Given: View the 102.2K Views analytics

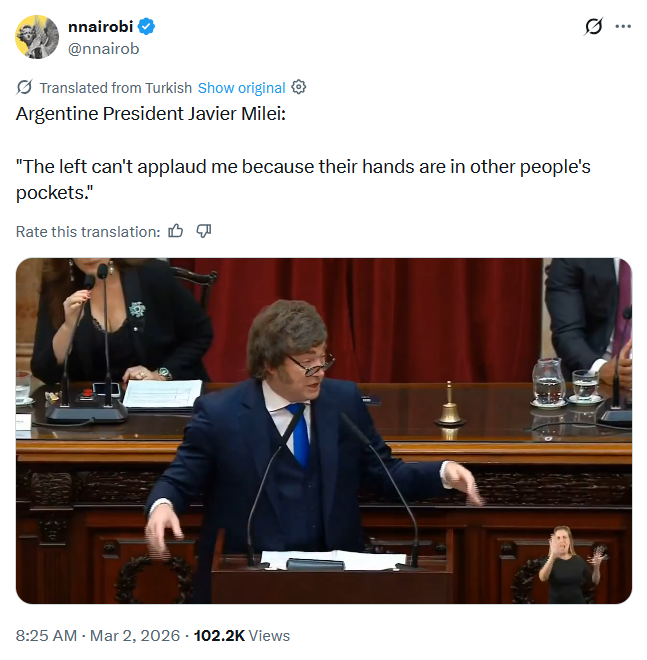Looking at the screenshot, I should coord(242,636).
